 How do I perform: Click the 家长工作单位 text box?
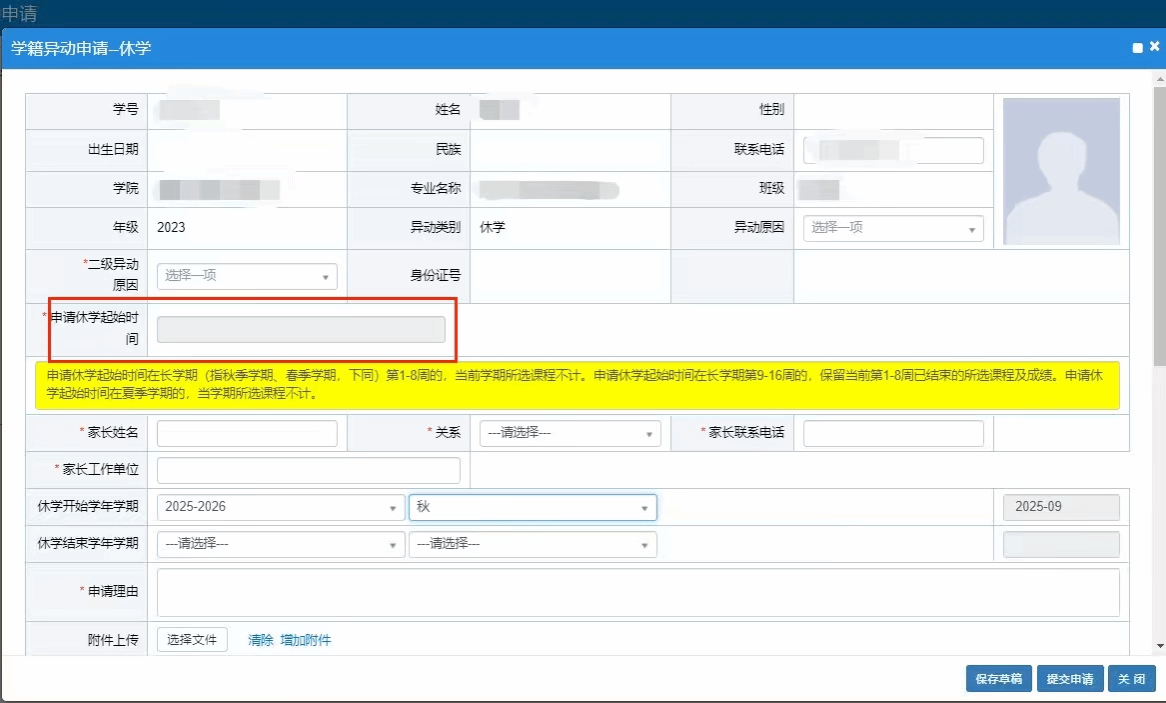coord(308,470)
